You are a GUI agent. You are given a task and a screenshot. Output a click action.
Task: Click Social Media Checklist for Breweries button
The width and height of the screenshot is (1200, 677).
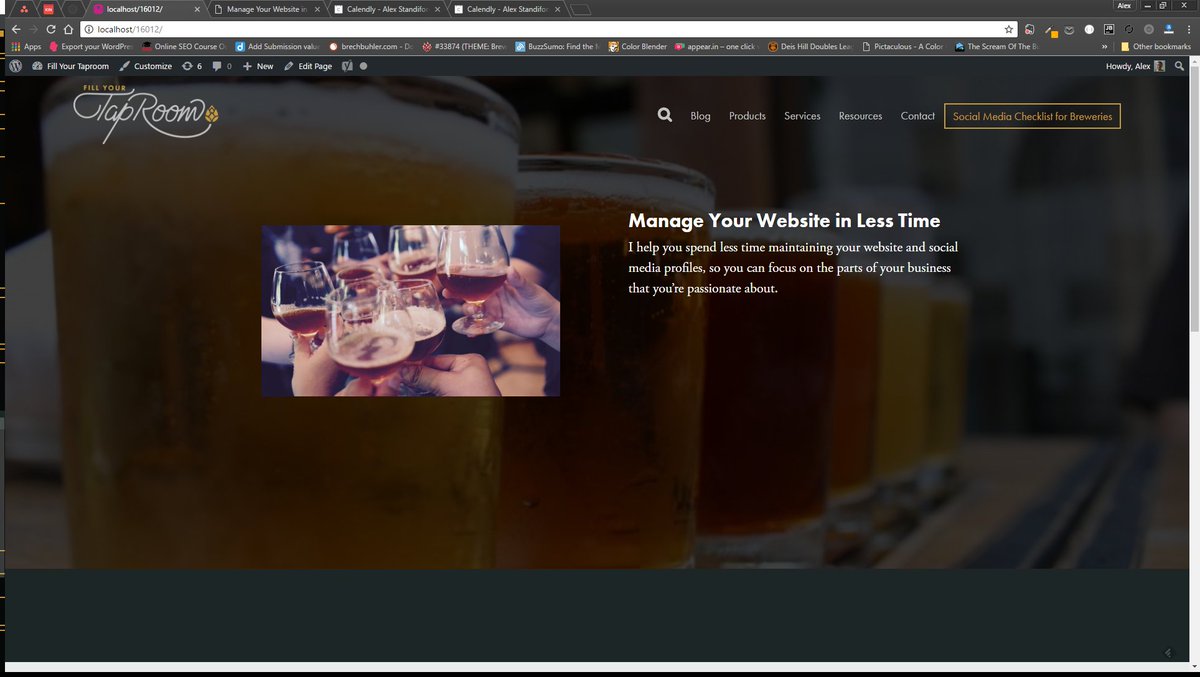[1032, 116]
